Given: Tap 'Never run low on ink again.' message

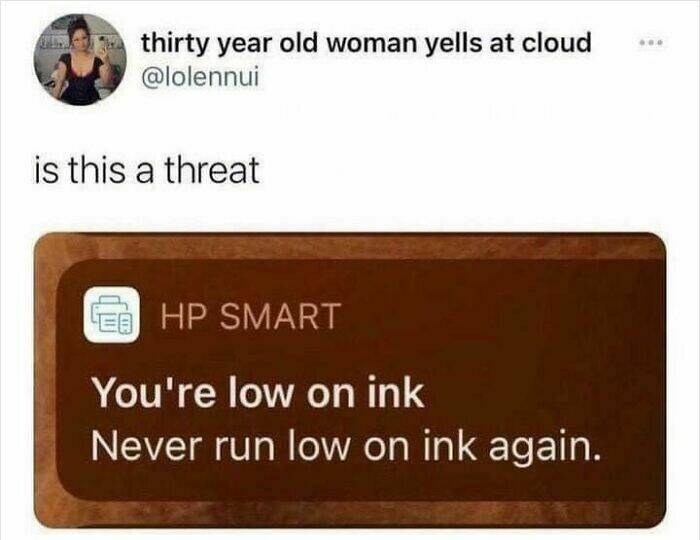Looking at the screenshot, I should pos(345,446).
